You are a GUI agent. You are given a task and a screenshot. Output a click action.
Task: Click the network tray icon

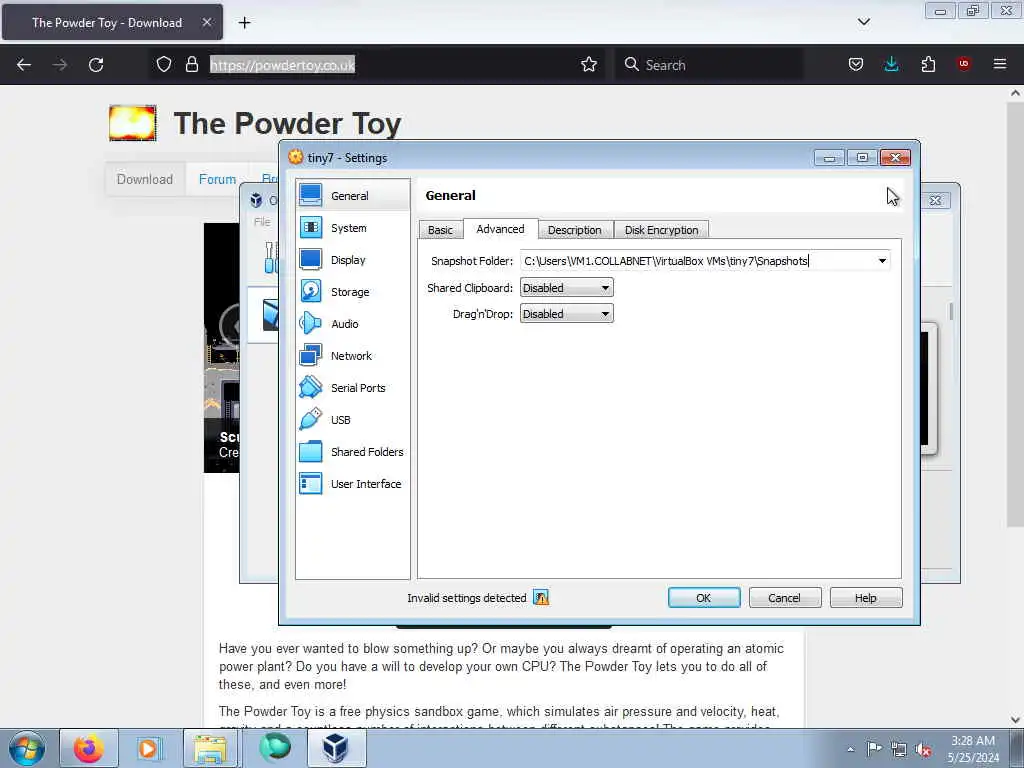899,749
